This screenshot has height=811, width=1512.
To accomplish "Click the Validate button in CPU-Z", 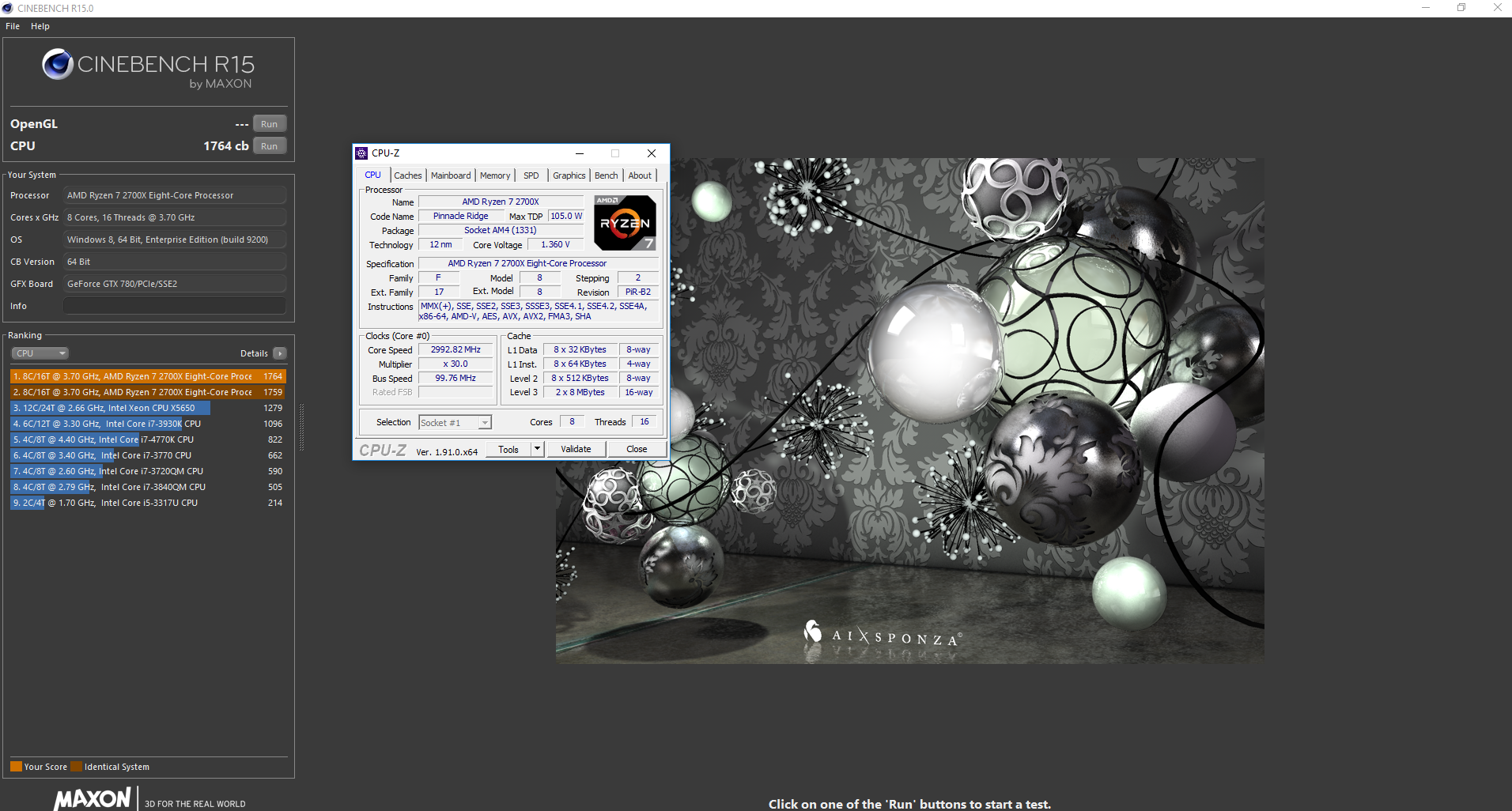I will pos(576,449).
